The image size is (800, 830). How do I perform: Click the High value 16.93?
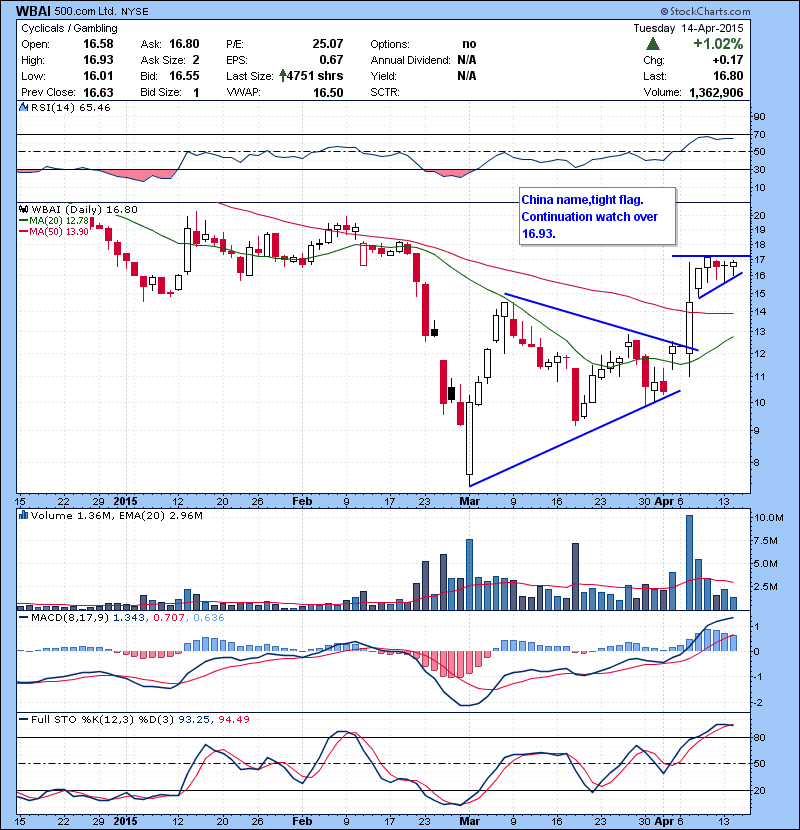point(98,60)
